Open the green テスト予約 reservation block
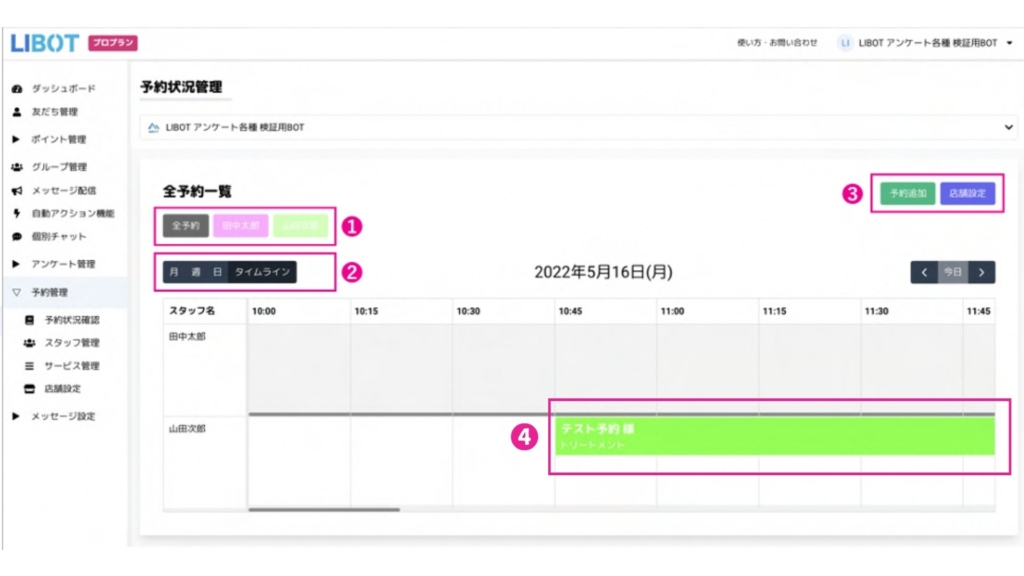 click(x=775, y=436)
